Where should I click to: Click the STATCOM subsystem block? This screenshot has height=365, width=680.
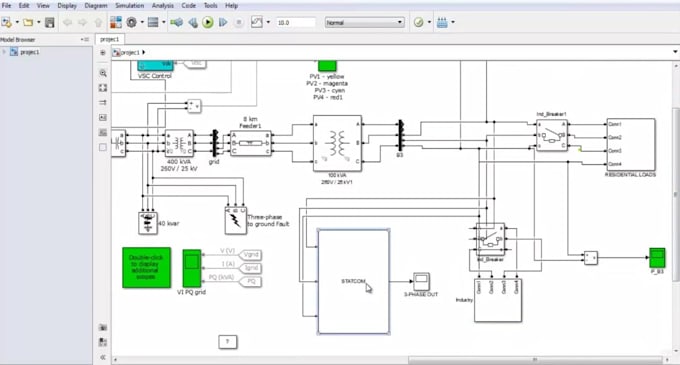point(353,282)
